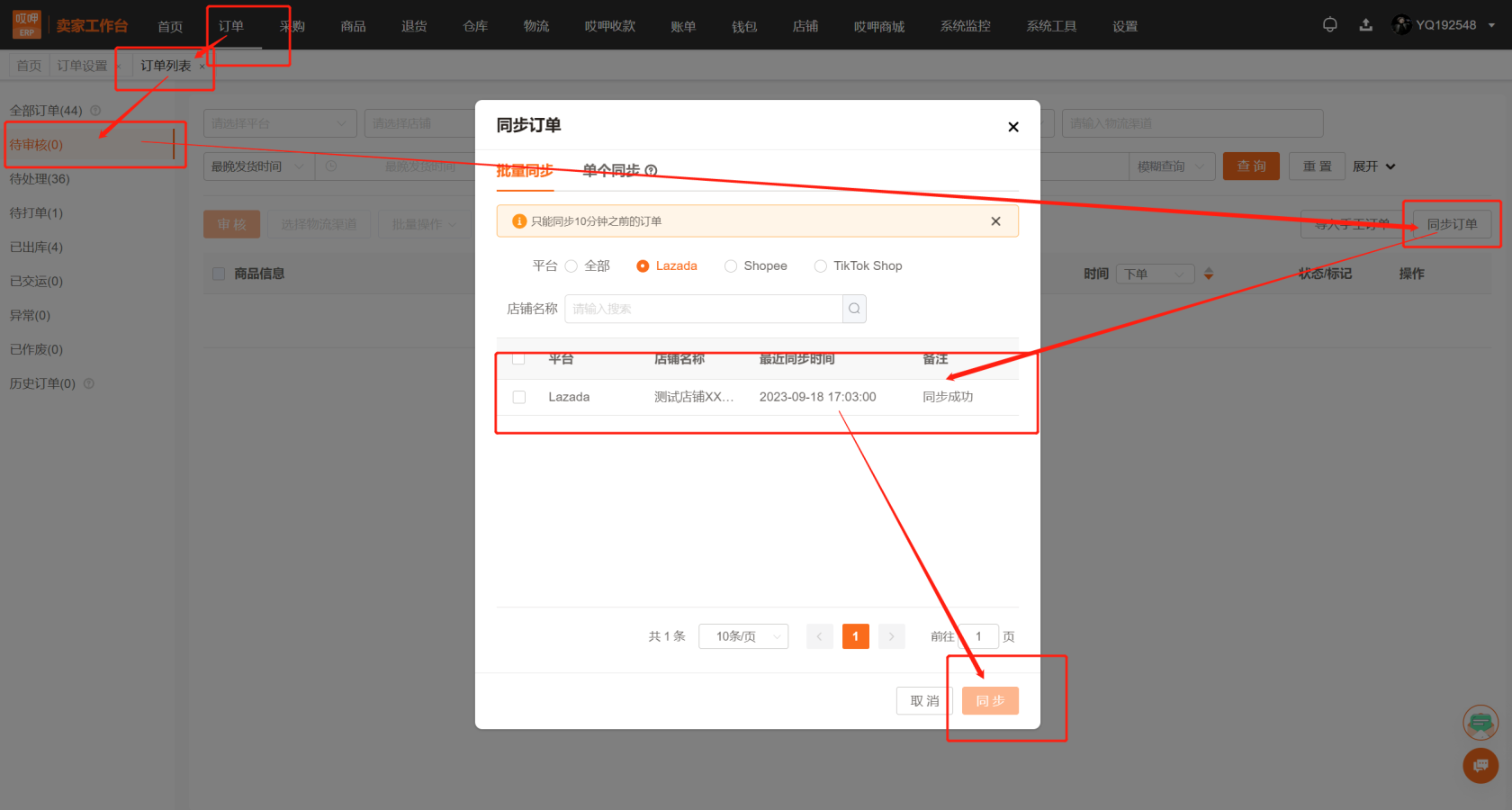Viewport: 1512px width, 810px height.
Task: Open the 请选择平台 dropdown
Action: 280,123
